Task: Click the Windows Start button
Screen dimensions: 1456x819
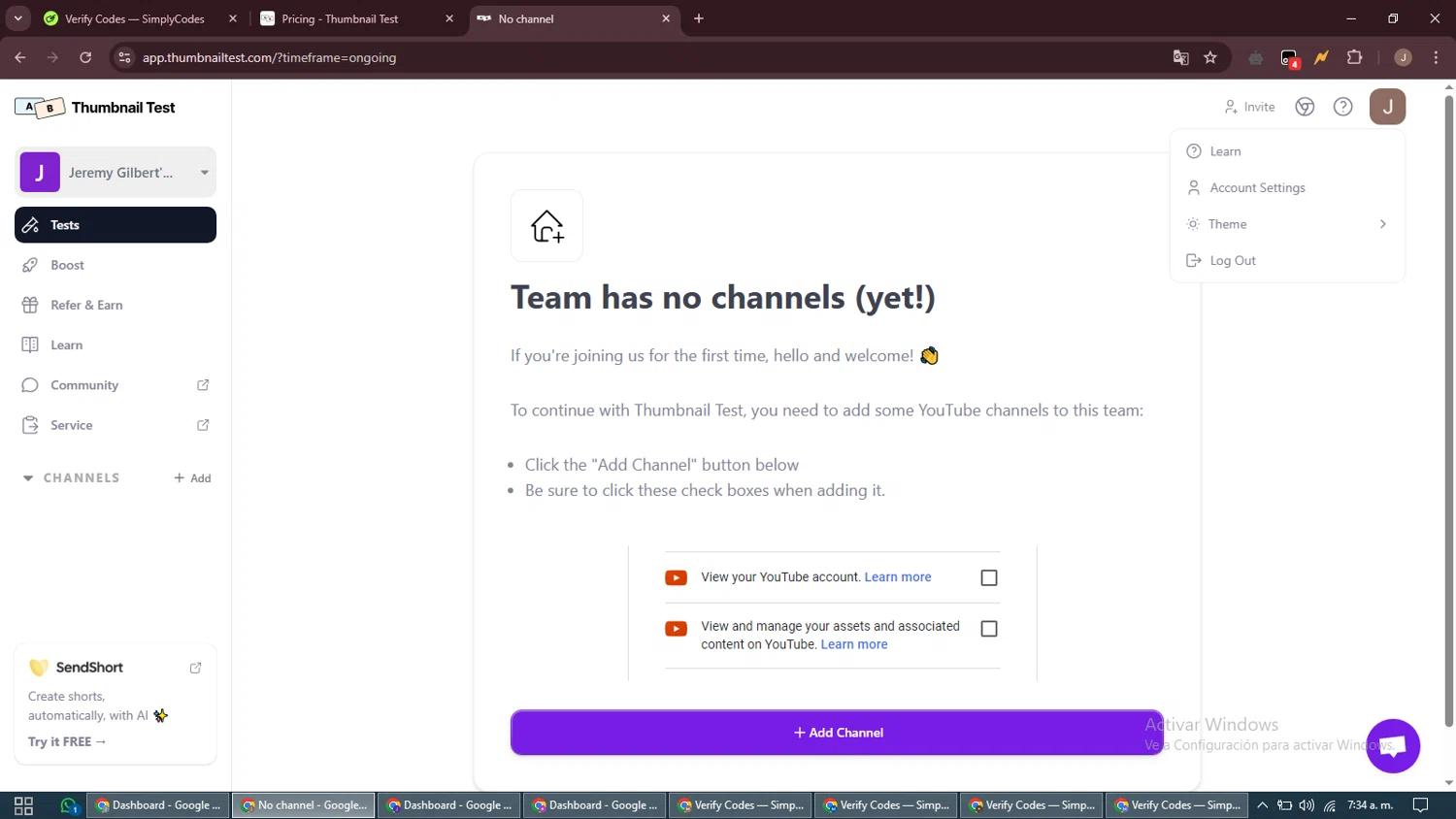Action: (23, 805)
